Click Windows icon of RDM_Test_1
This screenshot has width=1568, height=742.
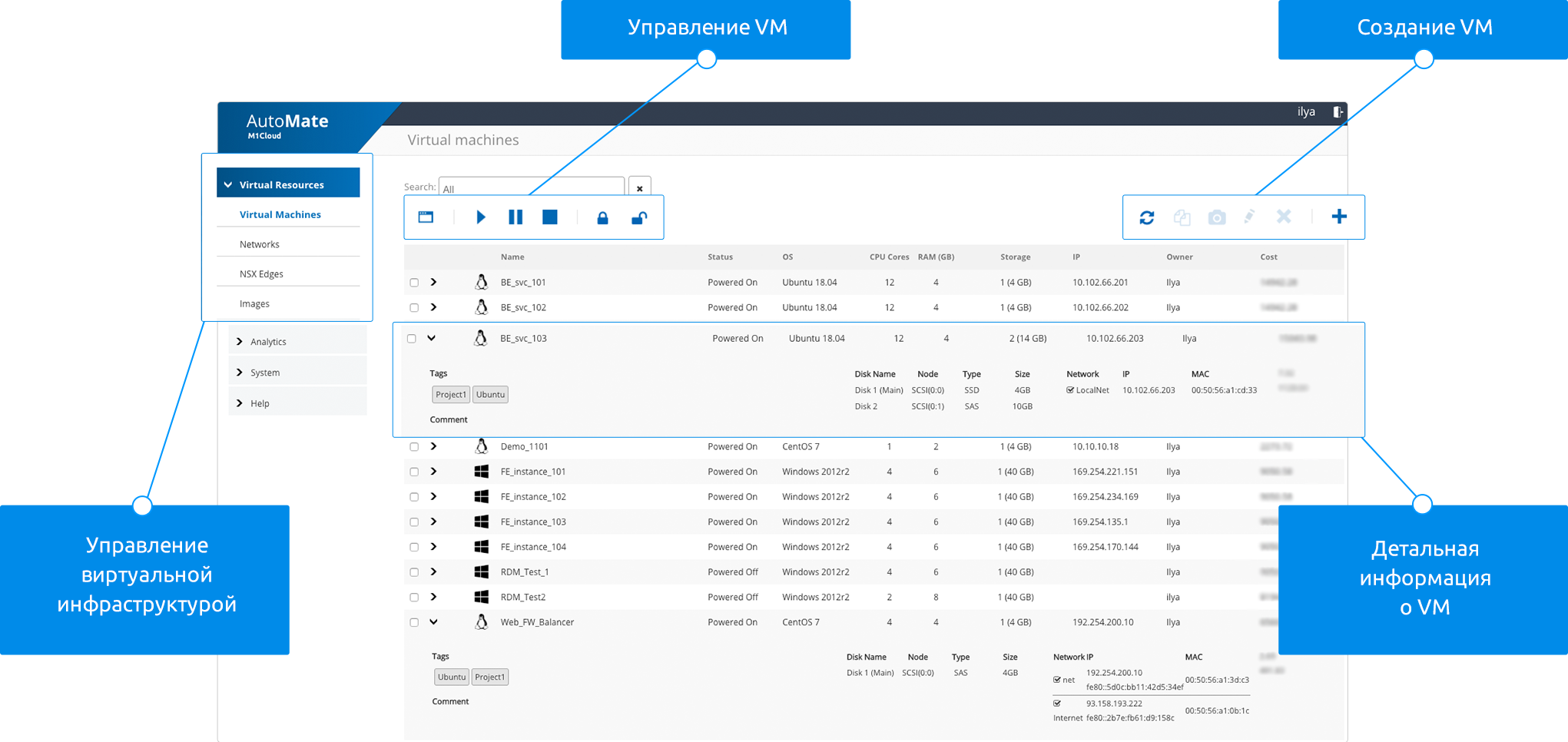pos(482,571)
